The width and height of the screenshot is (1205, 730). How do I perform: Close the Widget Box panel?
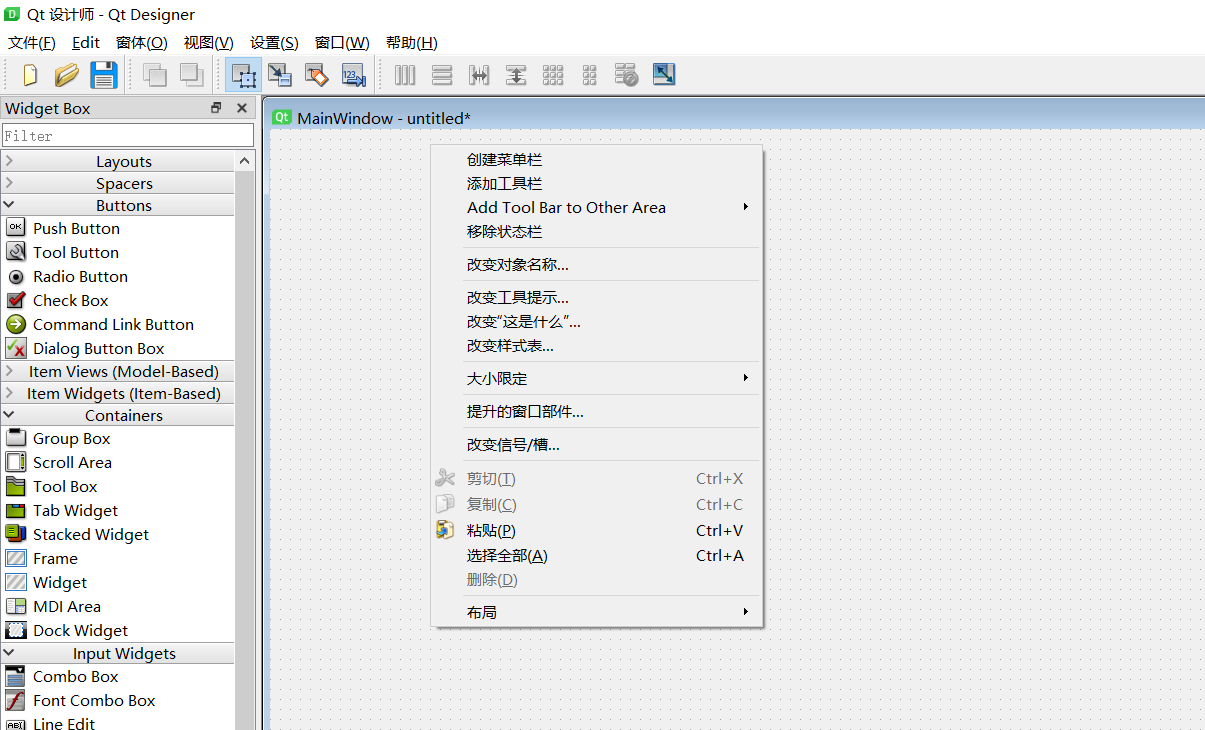[241, 108]
